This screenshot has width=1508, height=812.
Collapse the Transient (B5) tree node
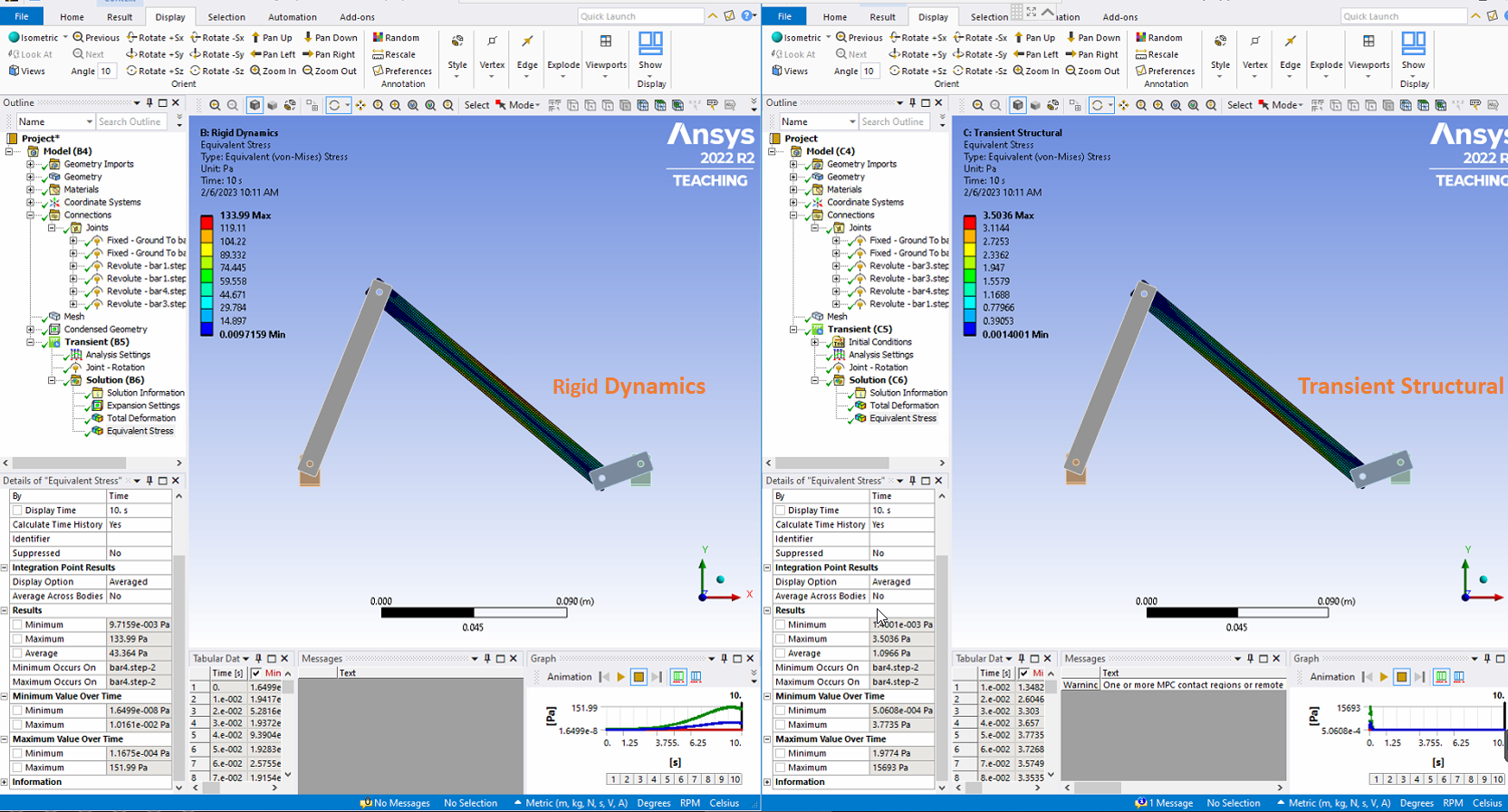[x=31, y=342]
